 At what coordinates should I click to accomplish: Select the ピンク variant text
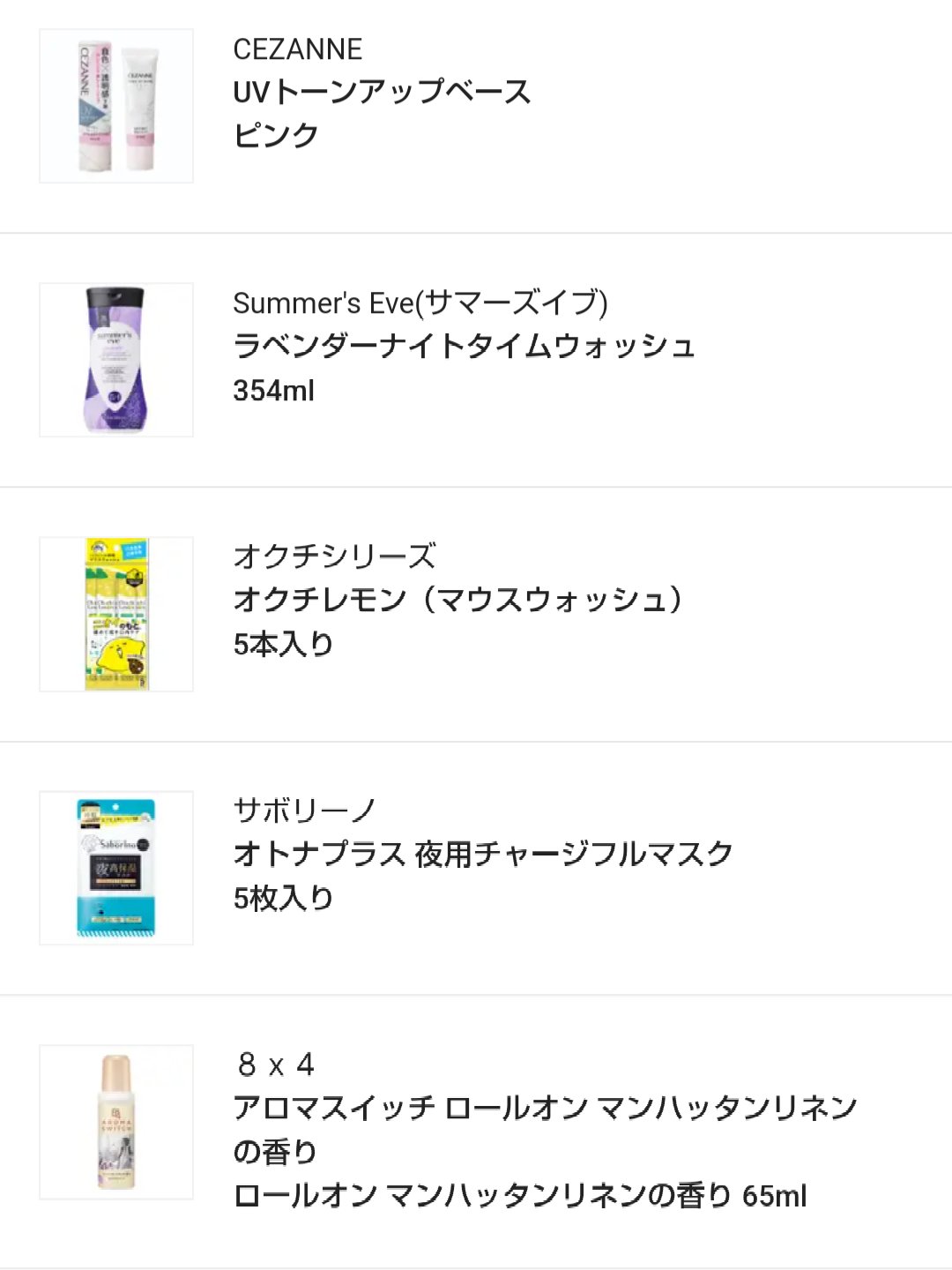coord(275,136)
